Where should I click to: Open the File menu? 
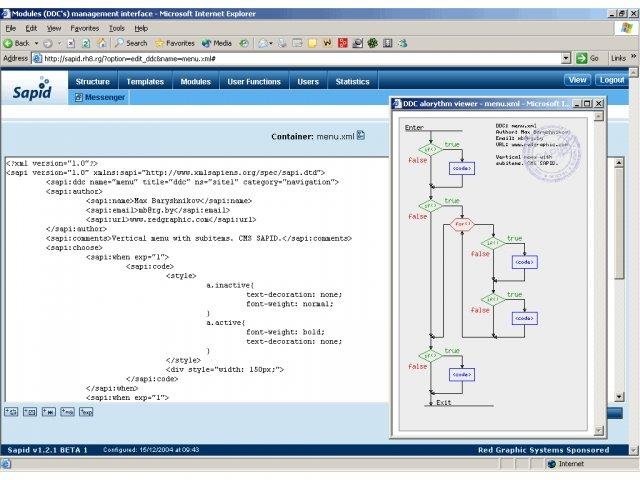coord(11,28)
